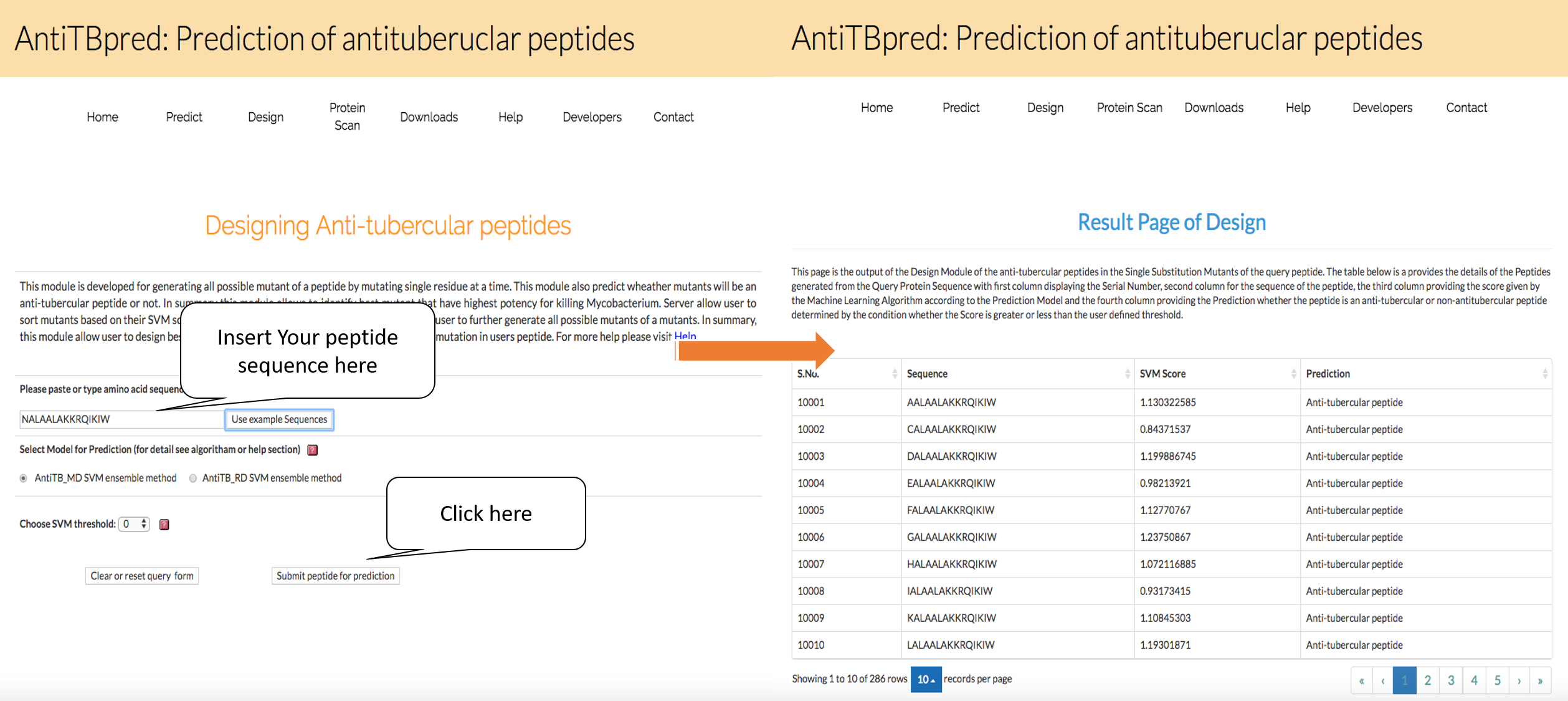Click the amino acid sequence input field
The width and height of the screenshot is (1568, 701).
tap(121, 419)
